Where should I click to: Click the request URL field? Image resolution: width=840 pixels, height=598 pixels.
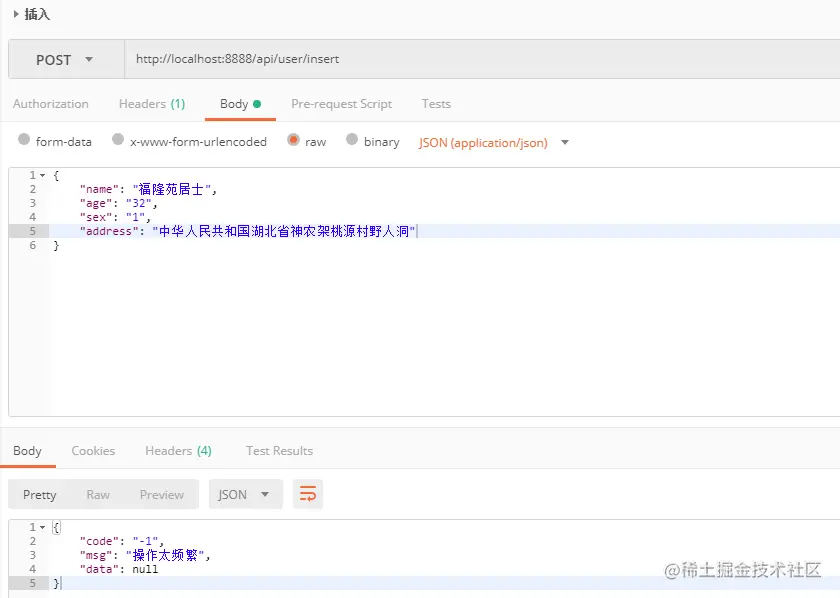click(482, 59)
